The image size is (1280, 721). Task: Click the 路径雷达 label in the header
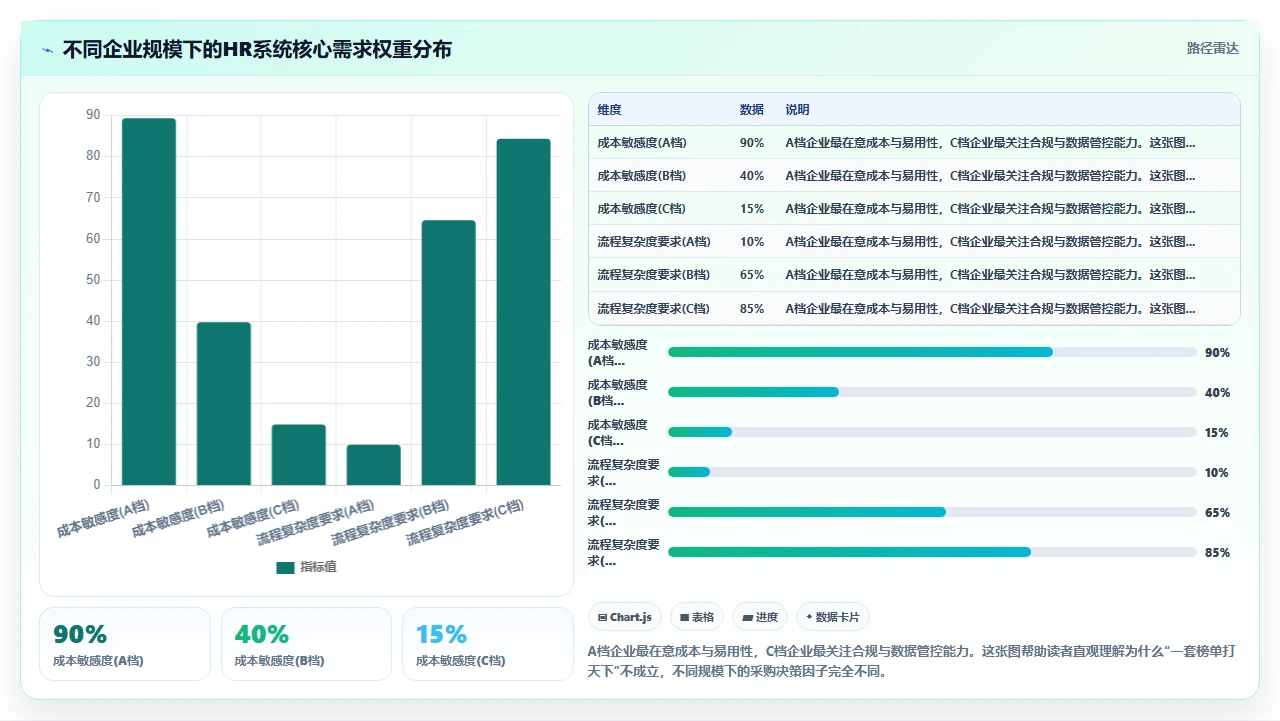coord(1212,48)
